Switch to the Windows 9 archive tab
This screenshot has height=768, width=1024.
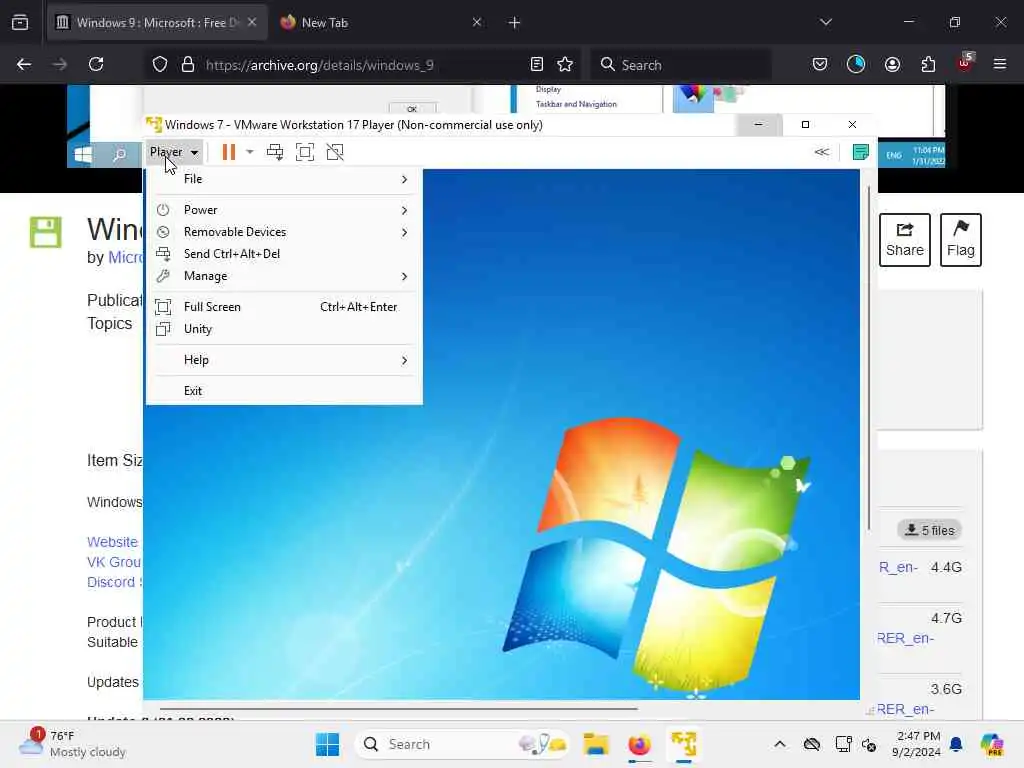coord(157,23)
